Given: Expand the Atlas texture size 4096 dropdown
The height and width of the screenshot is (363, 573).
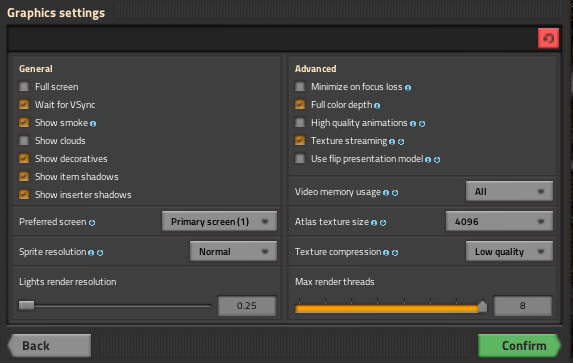Looking at the screenshot, I should (499, 222).
